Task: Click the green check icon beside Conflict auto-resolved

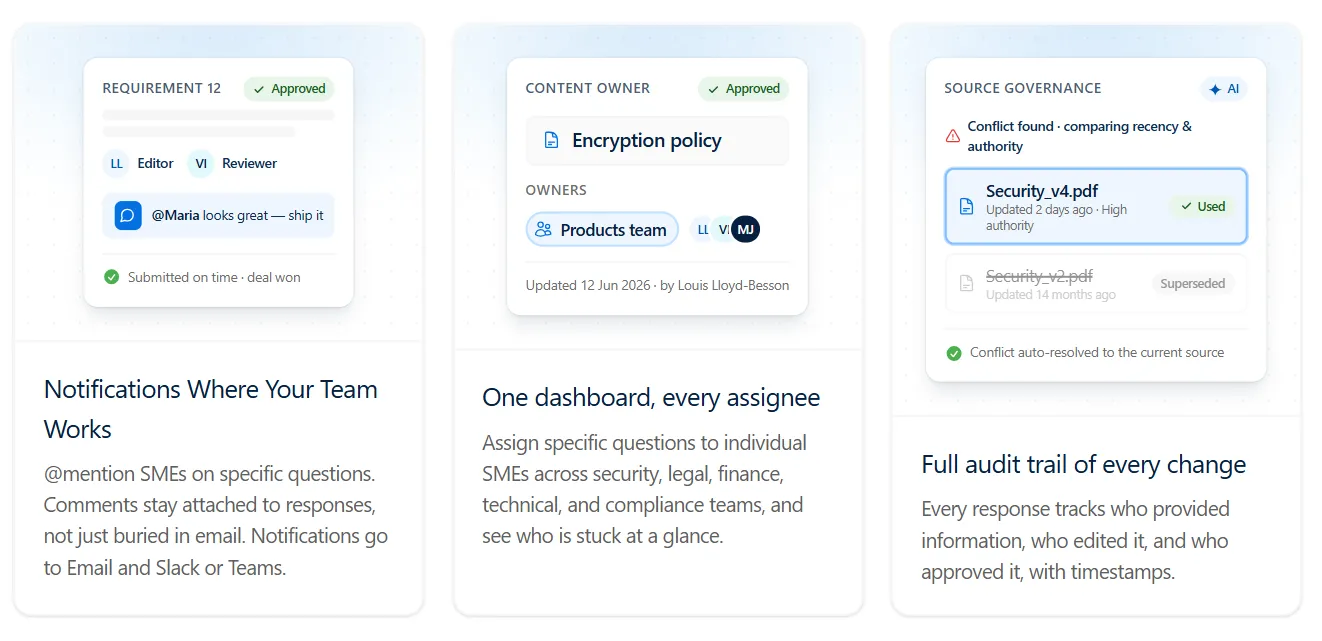Action: coord(954,353)
